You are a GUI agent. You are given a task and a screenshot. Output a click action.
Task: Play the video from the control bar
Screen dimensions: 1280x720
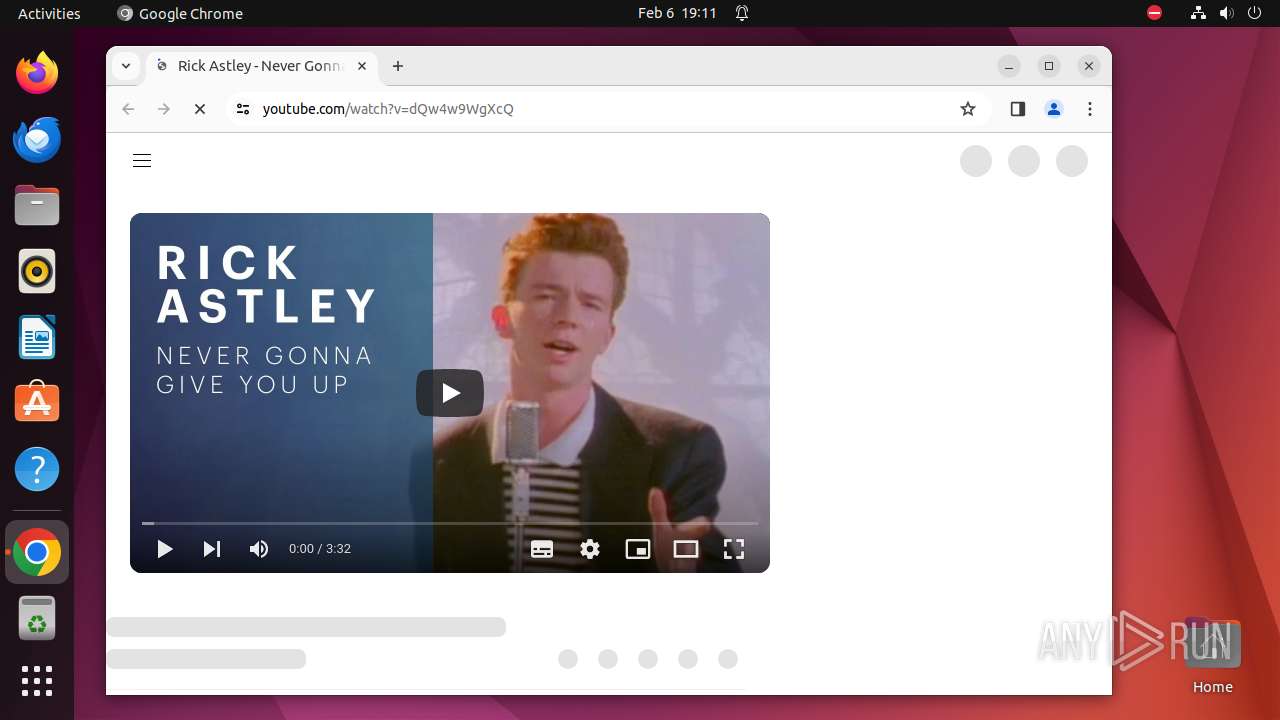click(x=165, y=549)
